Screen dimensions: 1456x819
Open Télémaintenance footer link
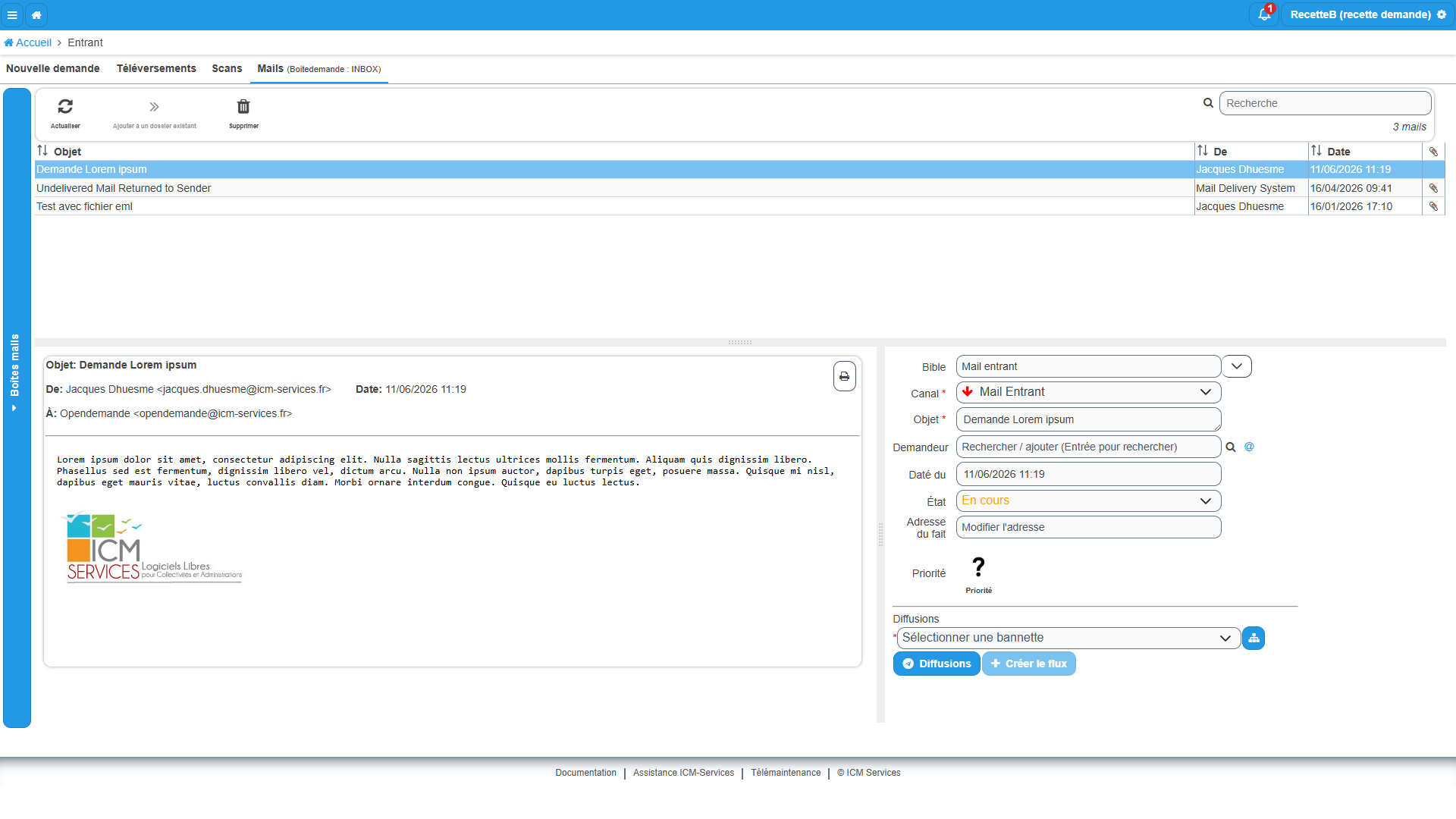tap(786, 773)
